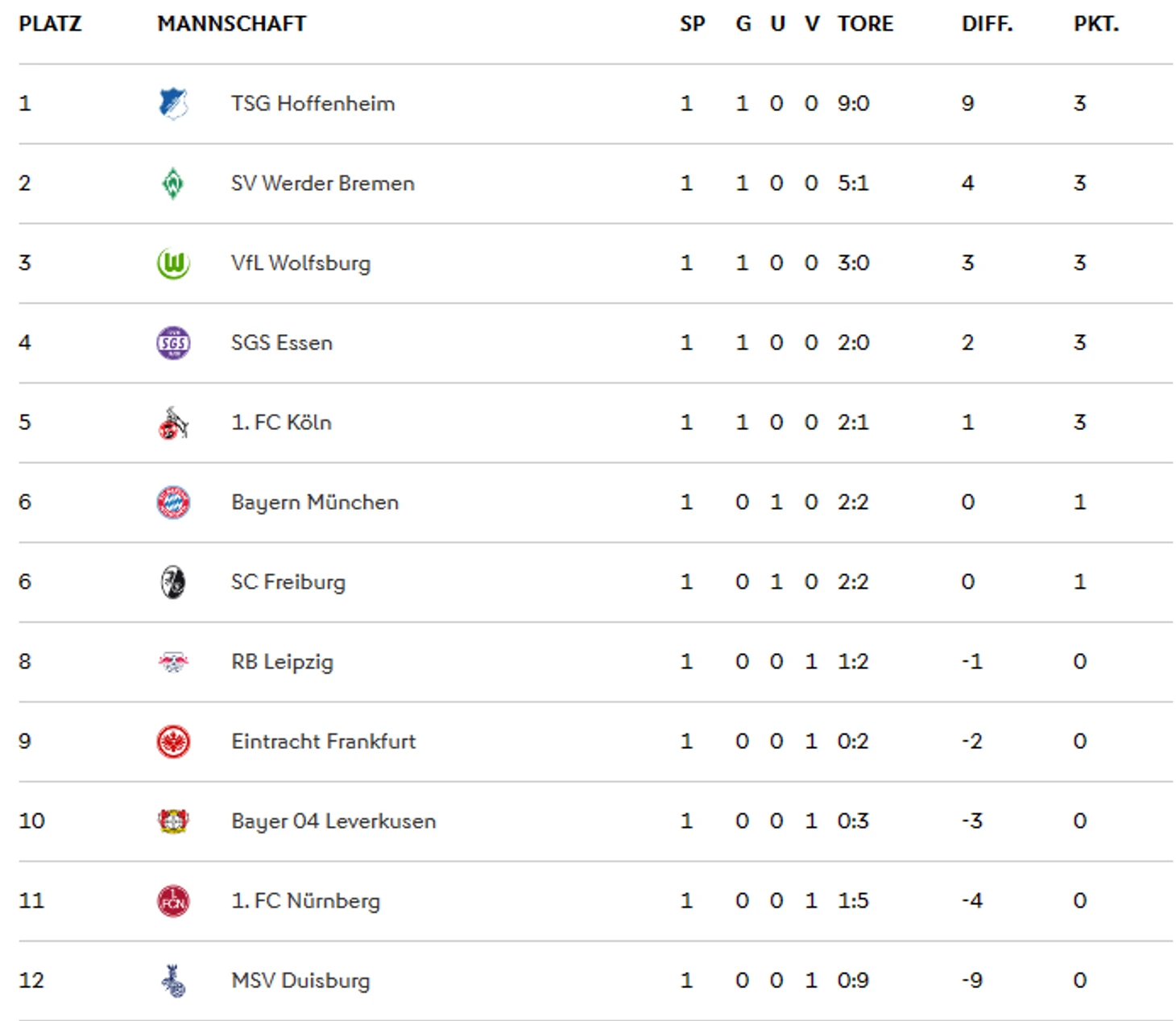Click the SV Werder Bremen crest
The height and width of the screenshot is (1021, 1176).
click(173, 184)
